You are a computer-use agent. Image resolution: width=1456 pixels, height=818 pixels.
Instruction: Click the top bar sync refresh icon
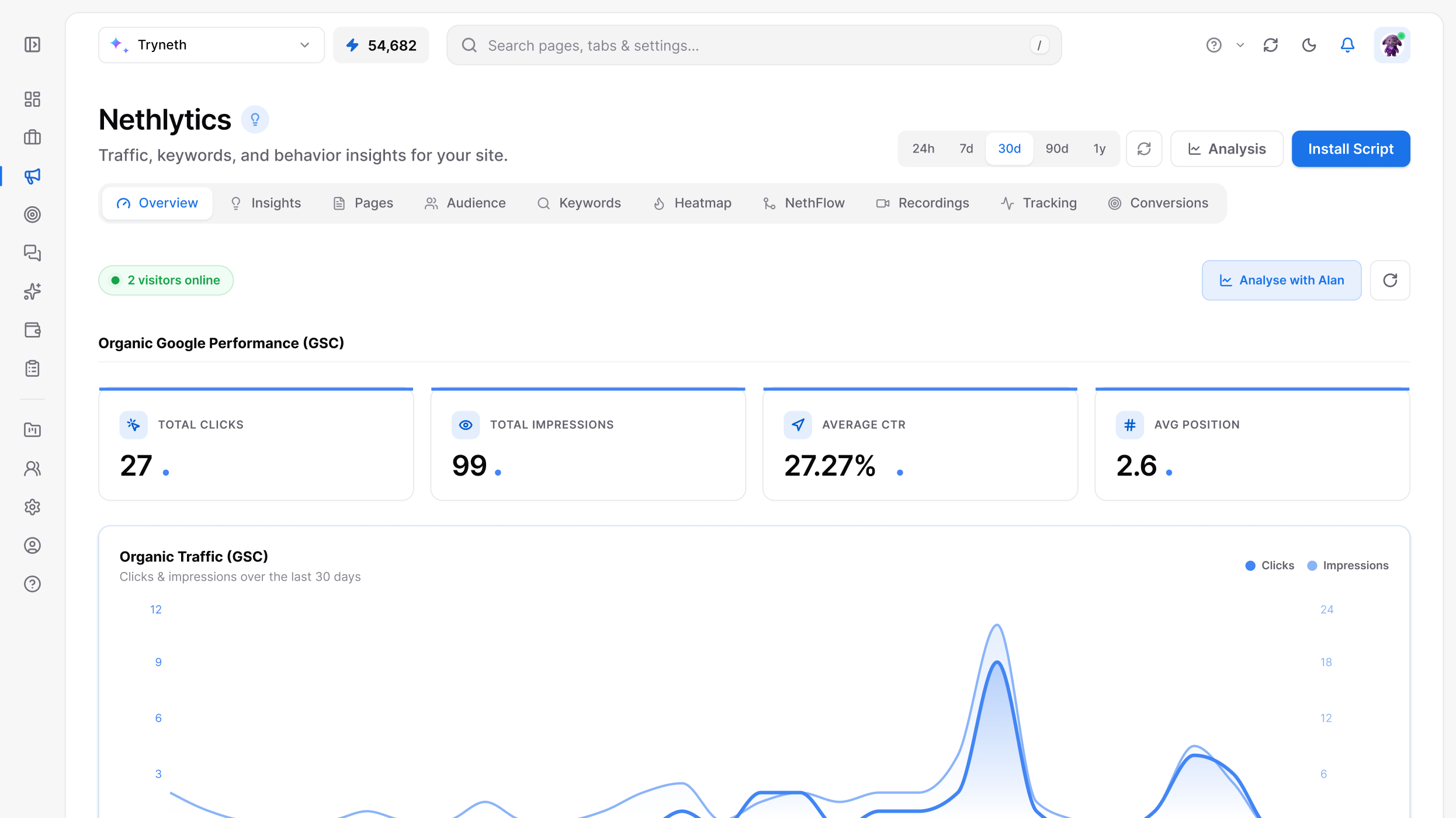(1271, 45)
